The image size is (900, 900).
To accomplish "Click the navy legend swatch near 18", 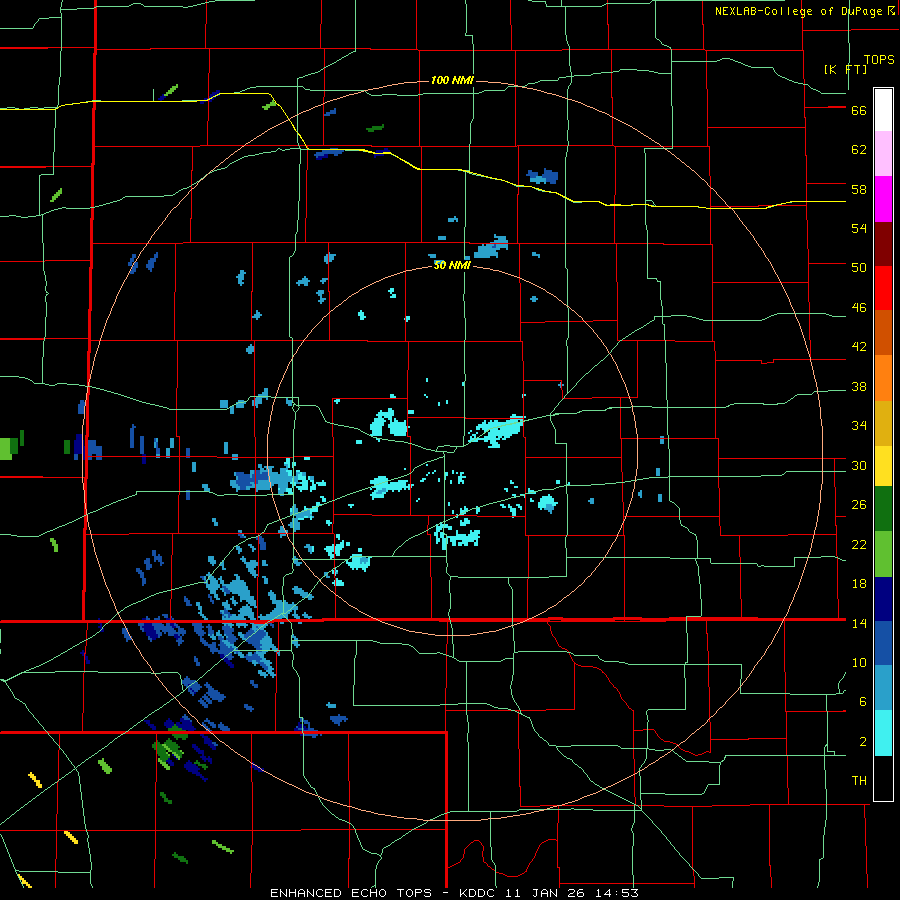I will pos(883,599).
